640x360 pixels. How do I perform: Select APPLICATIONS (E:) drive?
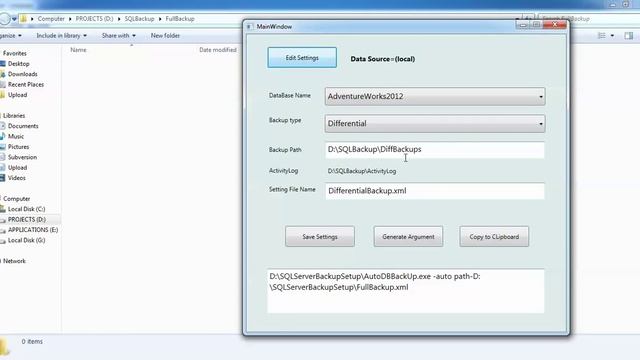coord(33,230)
